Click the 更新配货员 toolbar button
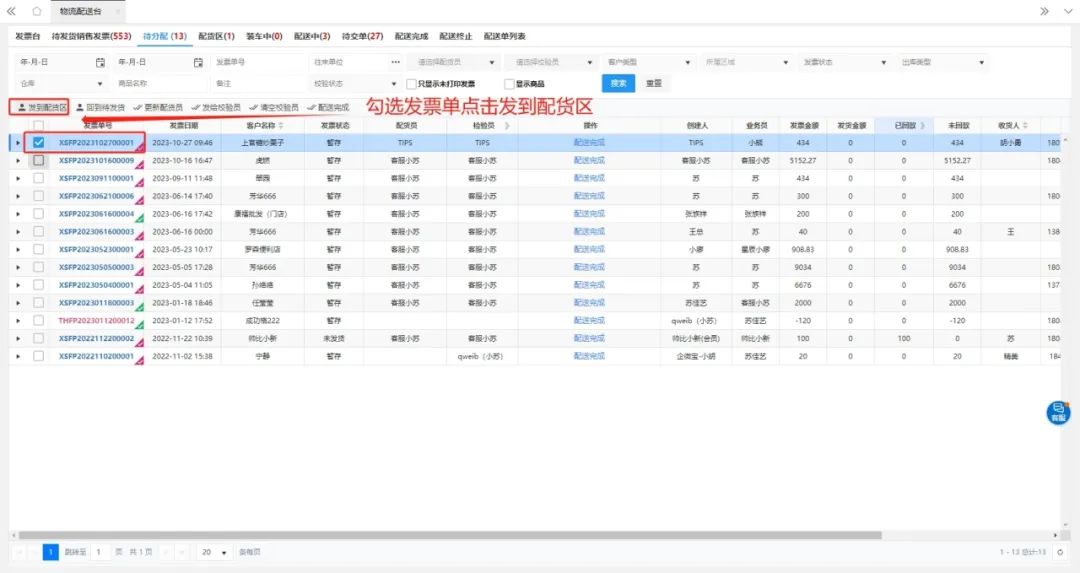Image resolution: width=1080 pixels, height=573 pixels. pos(158,107)
